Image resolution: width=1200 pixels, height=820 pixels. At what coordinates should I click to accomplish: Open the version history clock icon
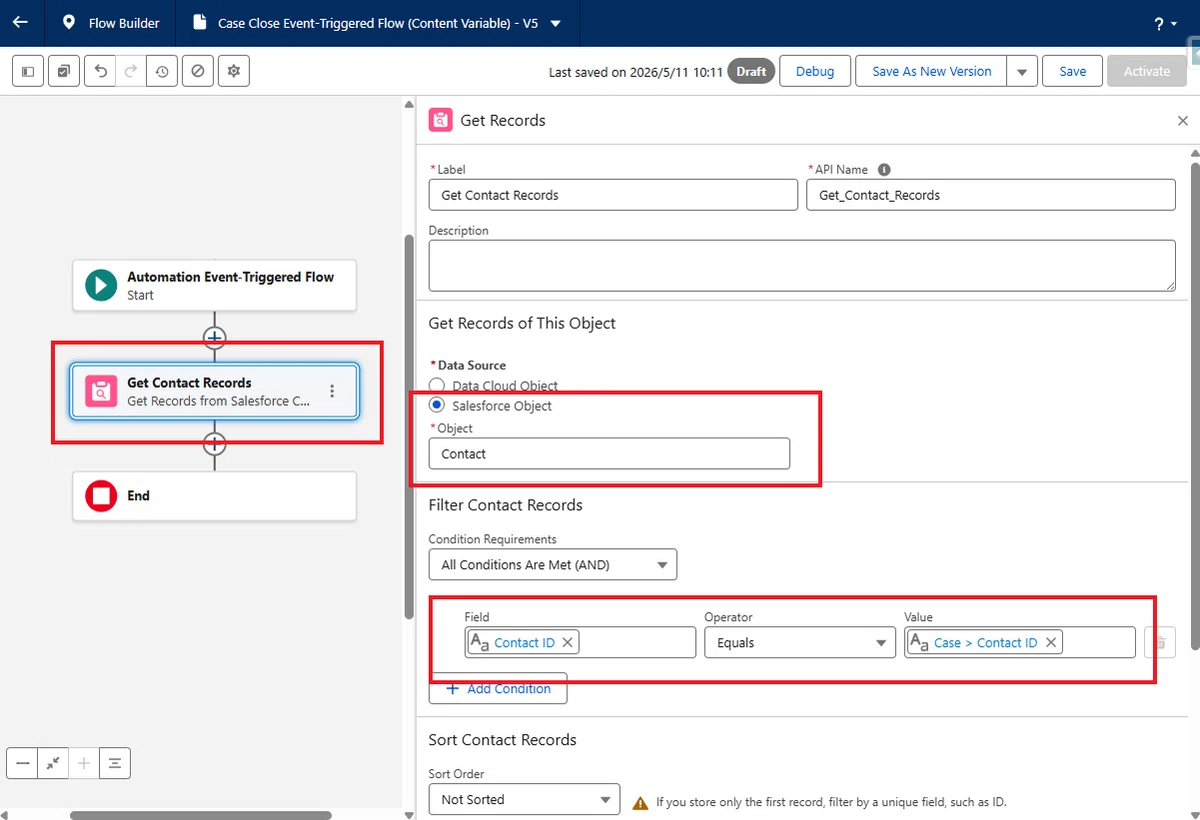(161, 71)
